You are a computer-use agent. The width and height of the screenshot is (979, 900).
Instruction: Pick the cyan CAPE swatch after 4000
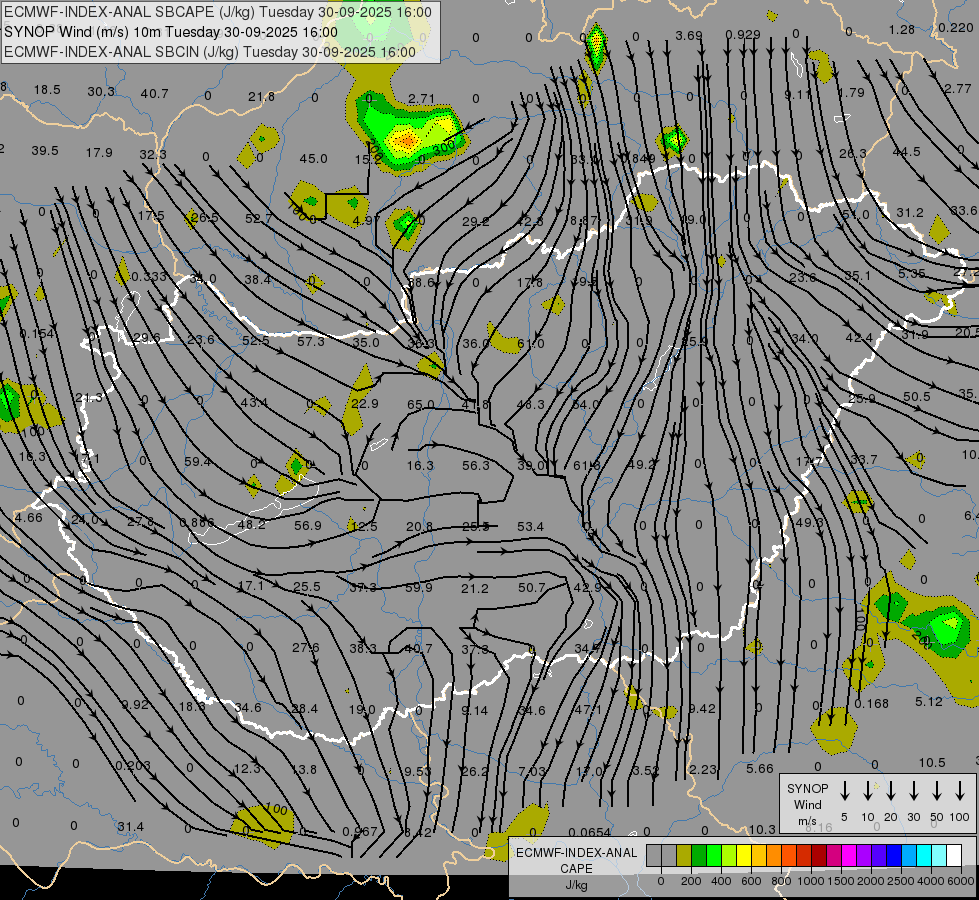pos(939,855)
